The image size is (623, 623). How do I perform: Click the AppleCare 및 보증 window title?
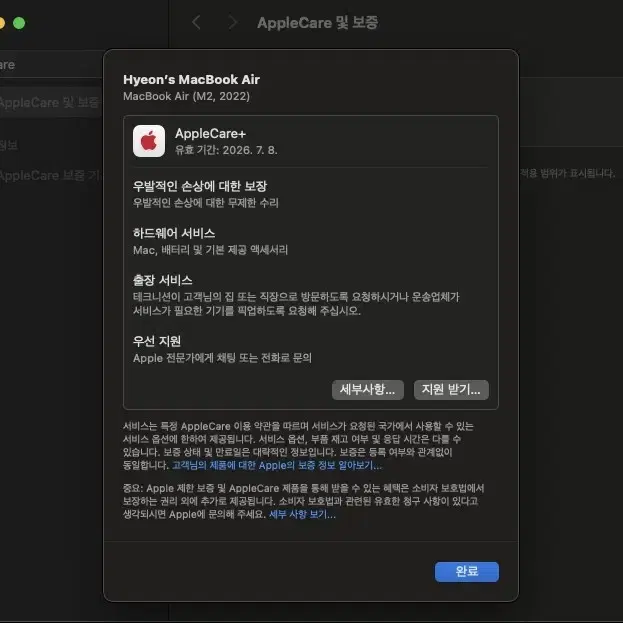point(317,23)
